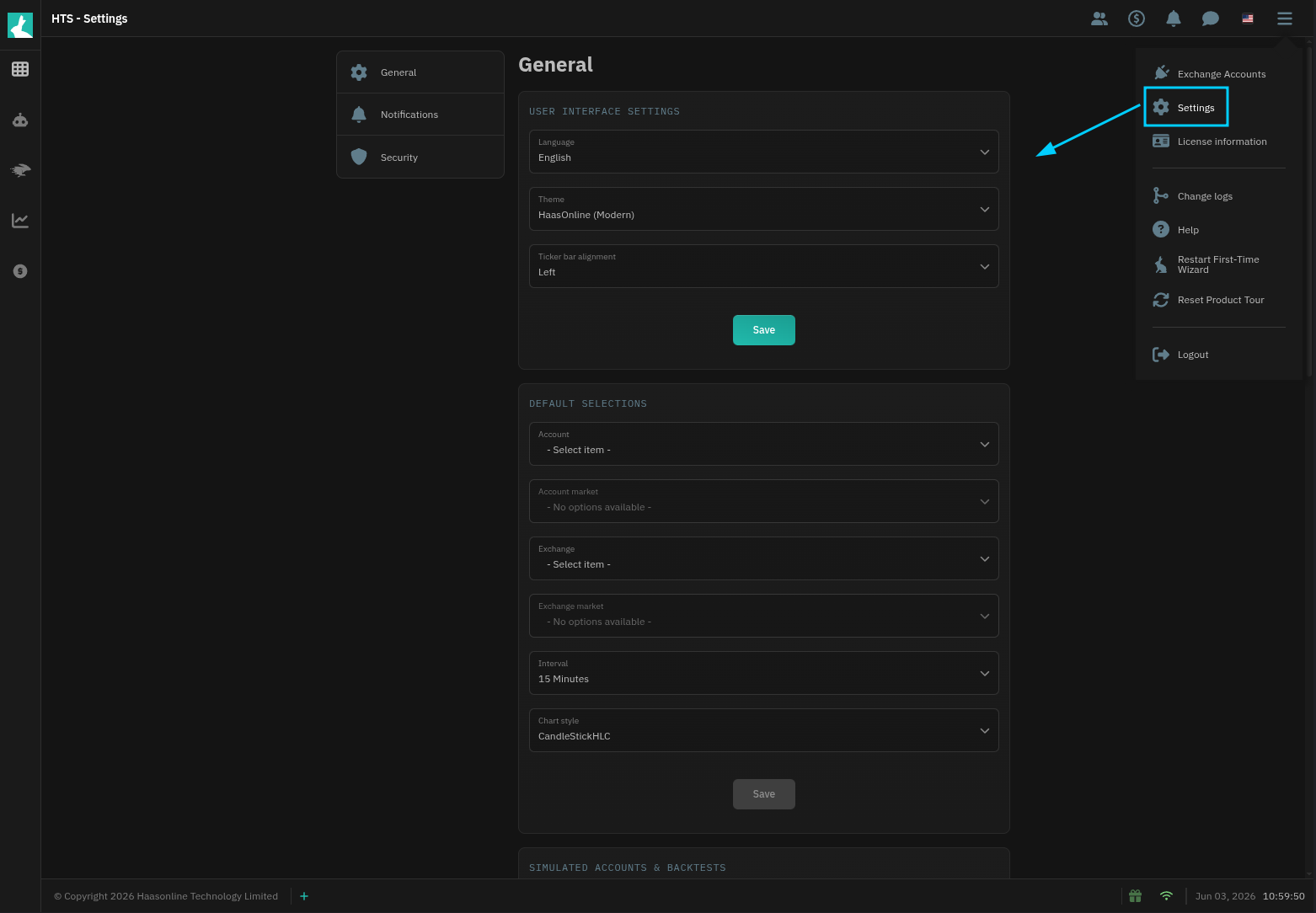This screenshot has width=1316, height=913.
Task: Click the copyright Haasonline Technology text
Action: tap(166, 896)
